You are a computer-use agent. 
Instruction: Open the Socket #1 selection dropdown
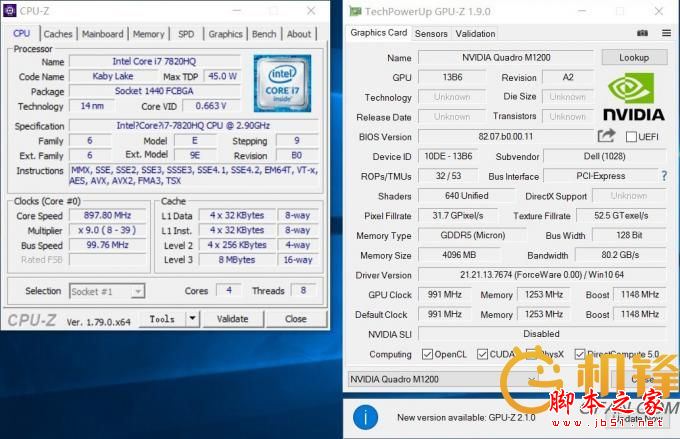coord(107,292)
